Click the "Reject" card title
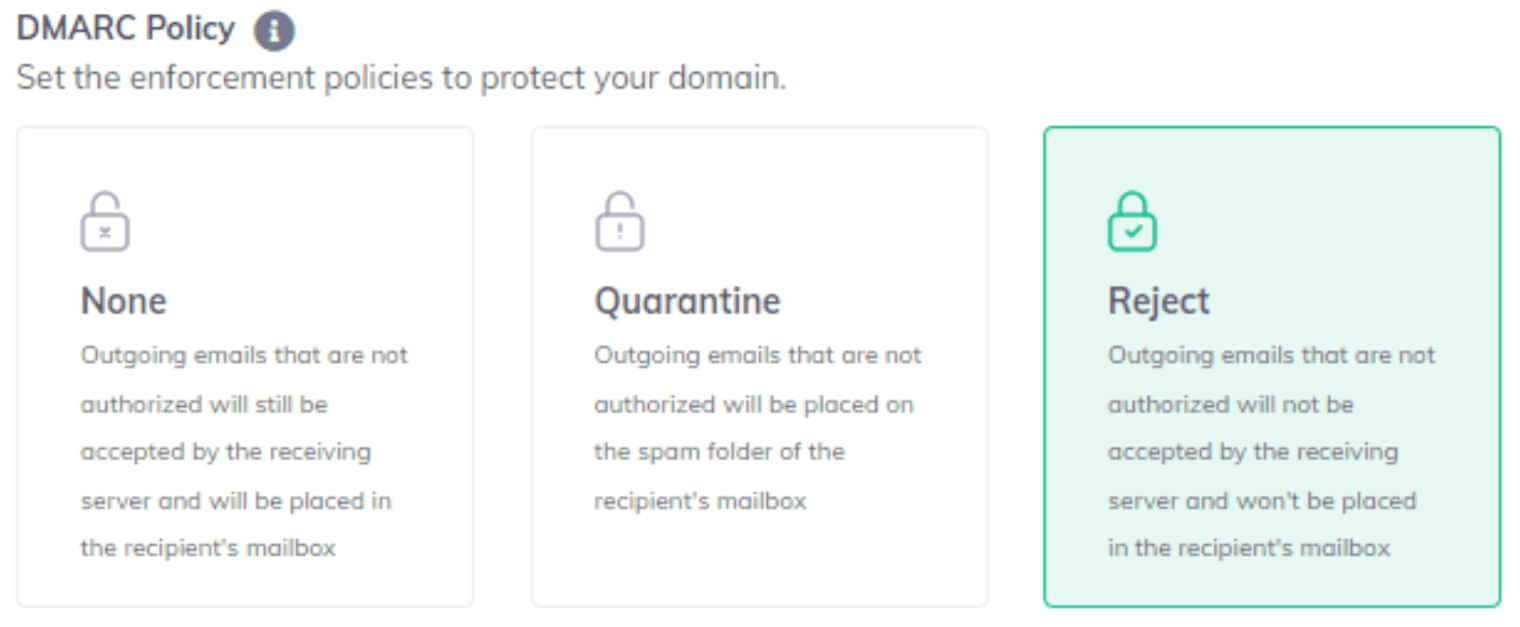The height and width of the screenshot is (627, 1520). point(1159,301)
